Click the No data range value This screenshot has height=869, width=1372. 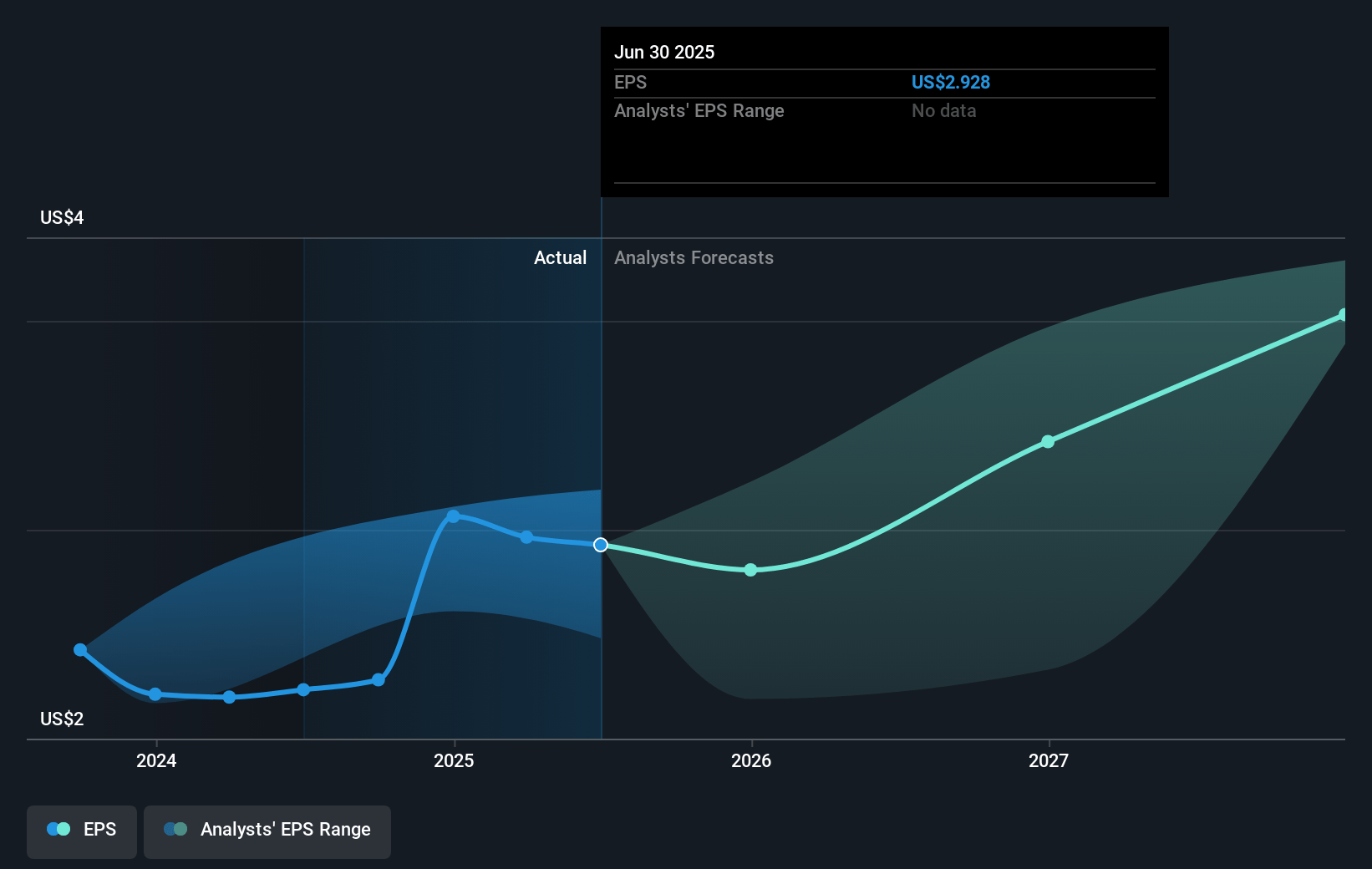944,110
